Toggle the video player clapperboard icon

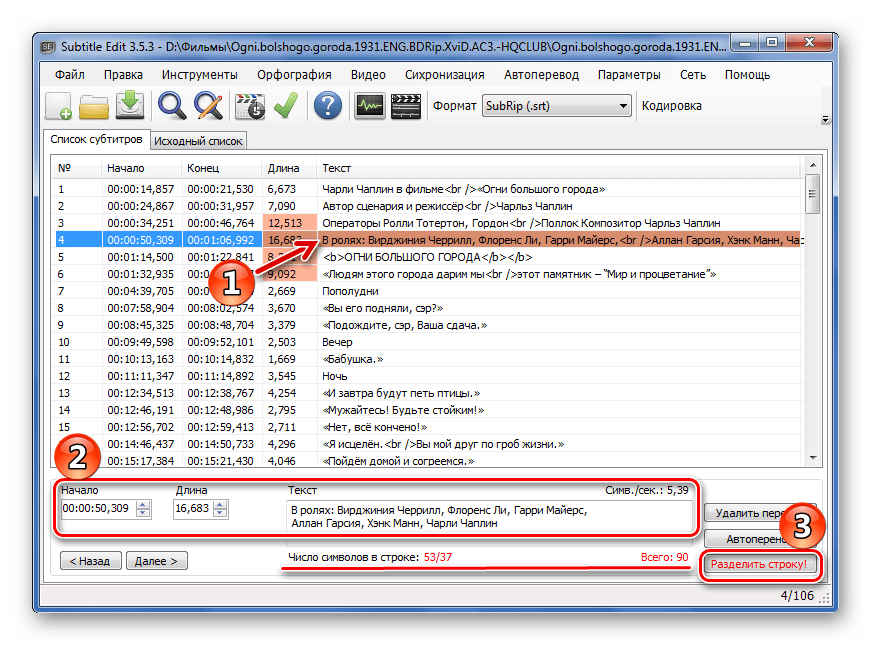coord(406,105)
